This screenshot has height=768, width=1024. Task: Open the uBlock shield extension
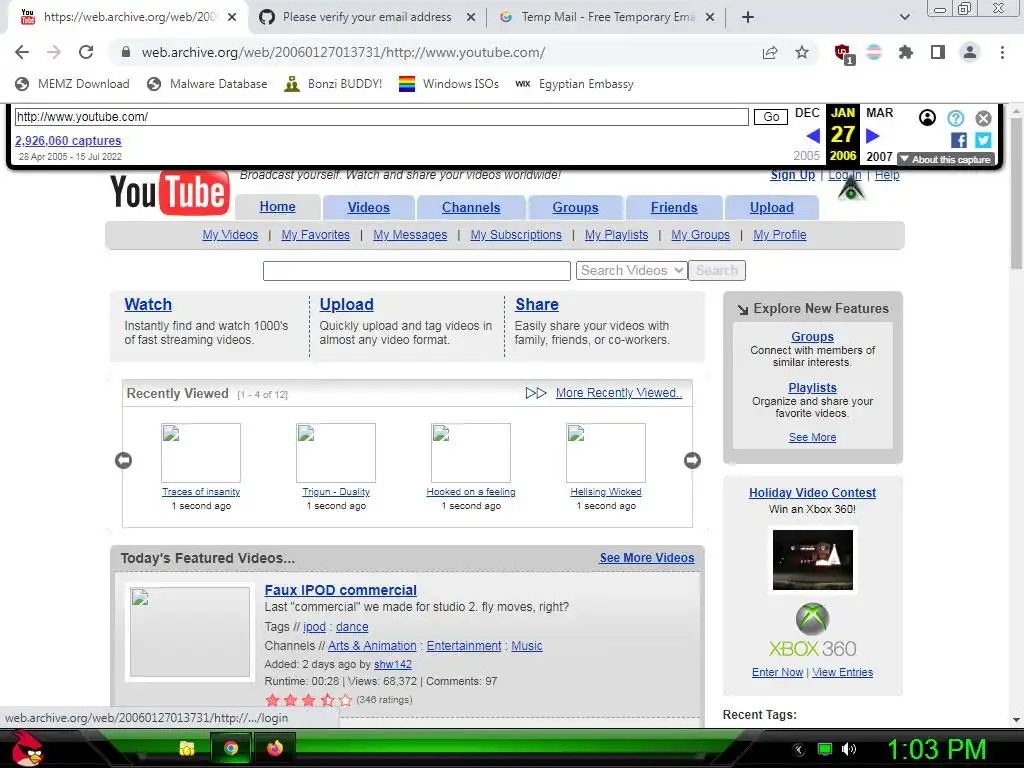click(x=843, y=53)
